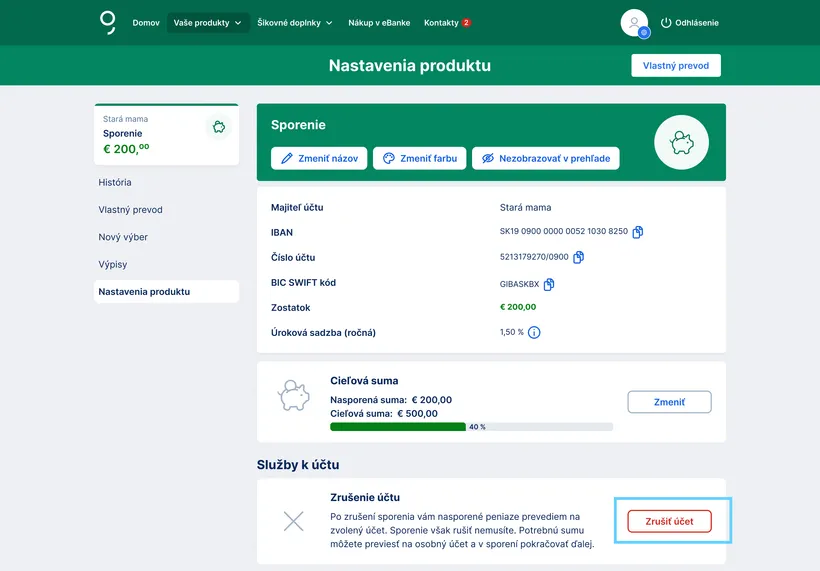Click the notification badge on Kontakty
Viewport: 820px width, 571px height.
click(x=466, y=22)
